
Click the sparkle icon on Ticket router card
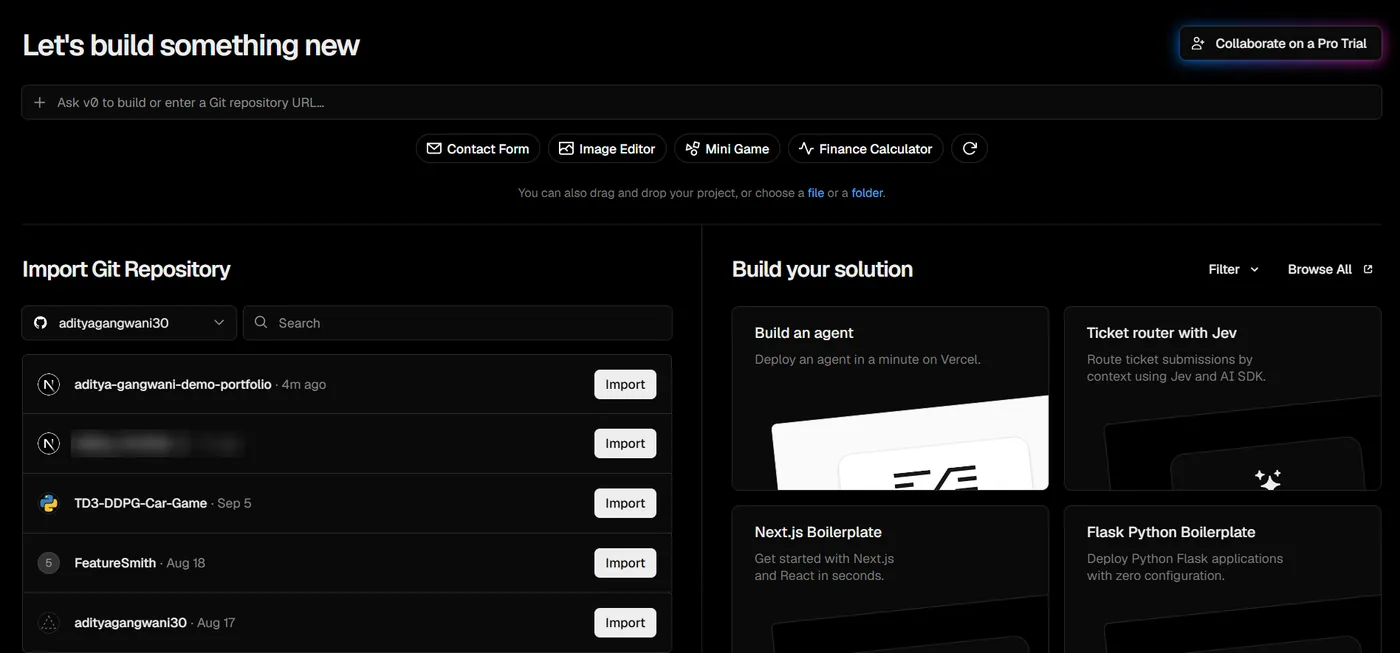pyautogui.click(x=1268, y=478)
